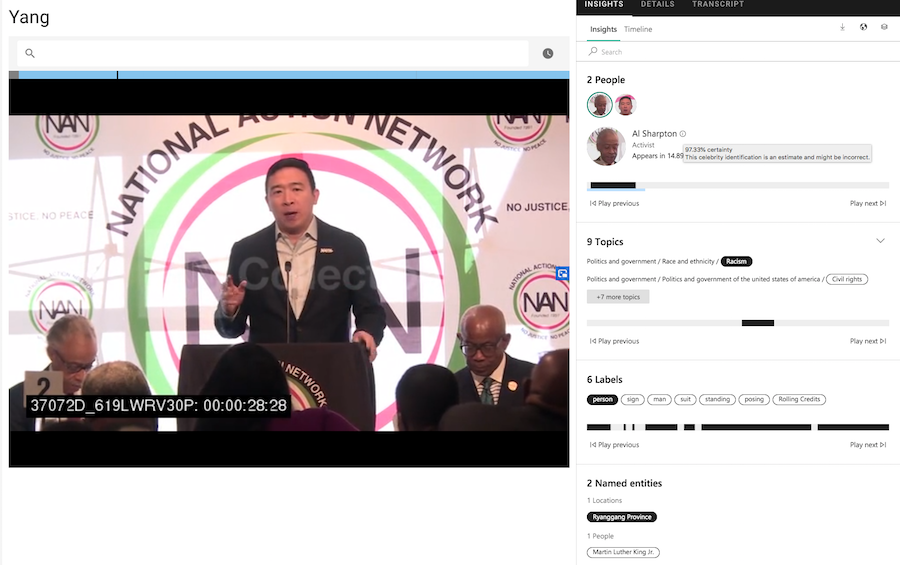Click the video search magnifier icon
900x565 pixels.
(x=30, y=53)
